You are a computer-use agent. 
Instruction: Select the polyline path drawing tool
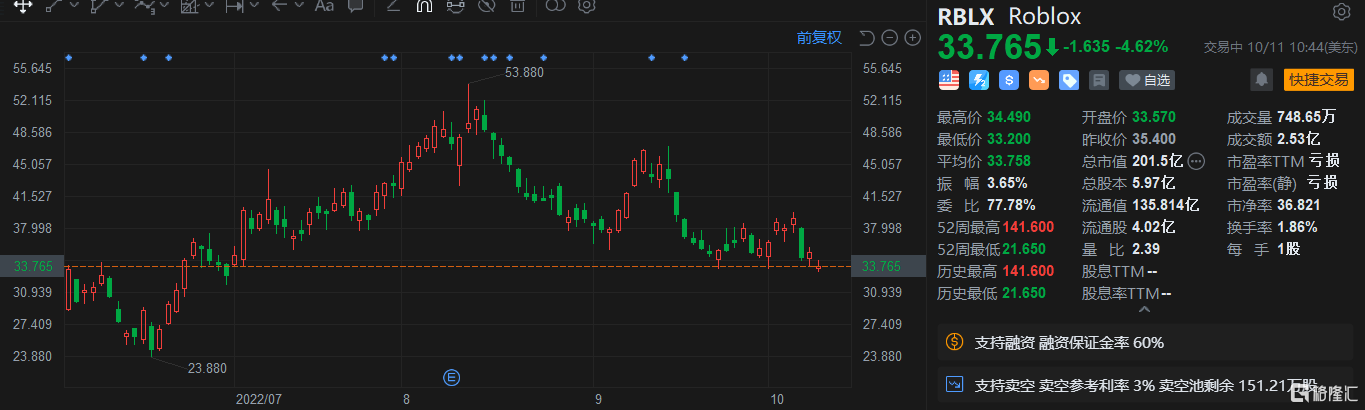coord(99,6)
